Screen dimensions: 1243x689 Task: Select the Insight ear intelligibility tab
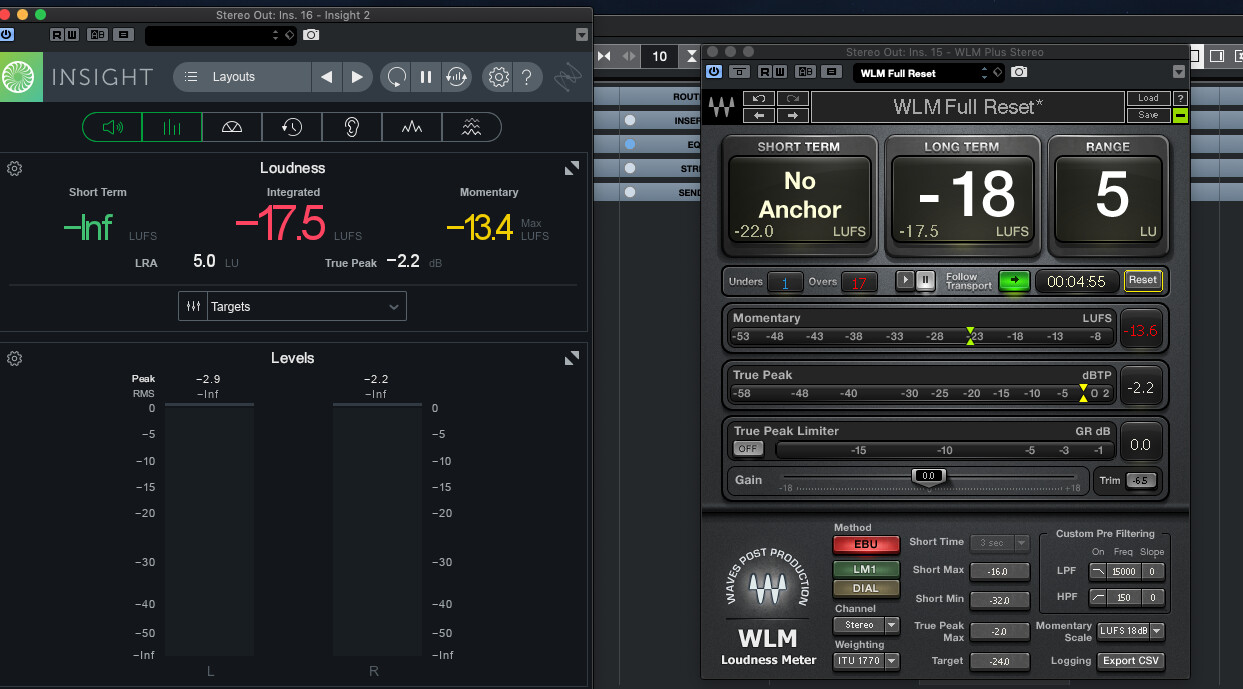[x=352, y=127]
